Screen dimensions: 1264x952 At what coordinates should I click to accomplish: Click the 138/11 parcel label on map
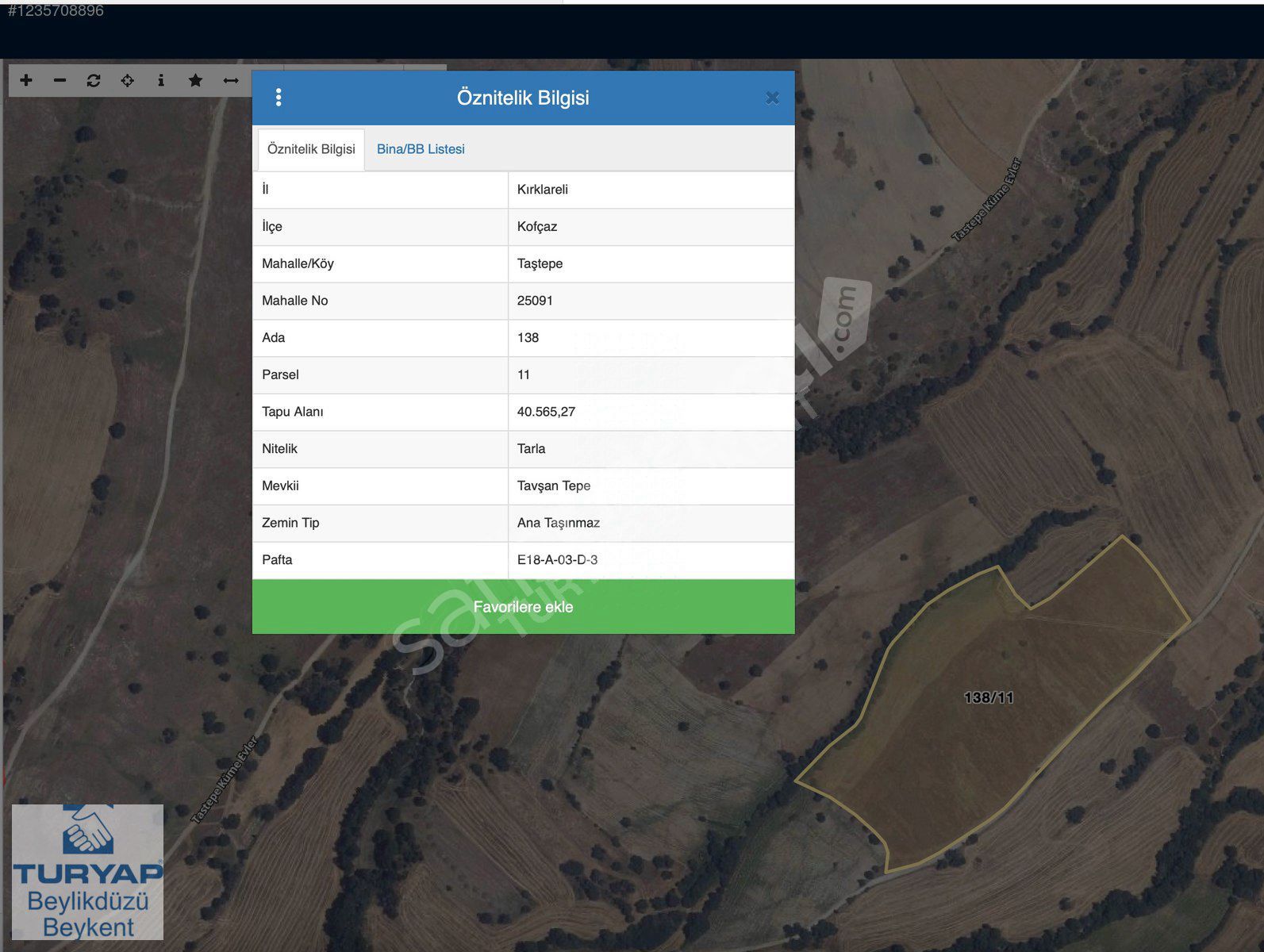click(x=988, y=697)
